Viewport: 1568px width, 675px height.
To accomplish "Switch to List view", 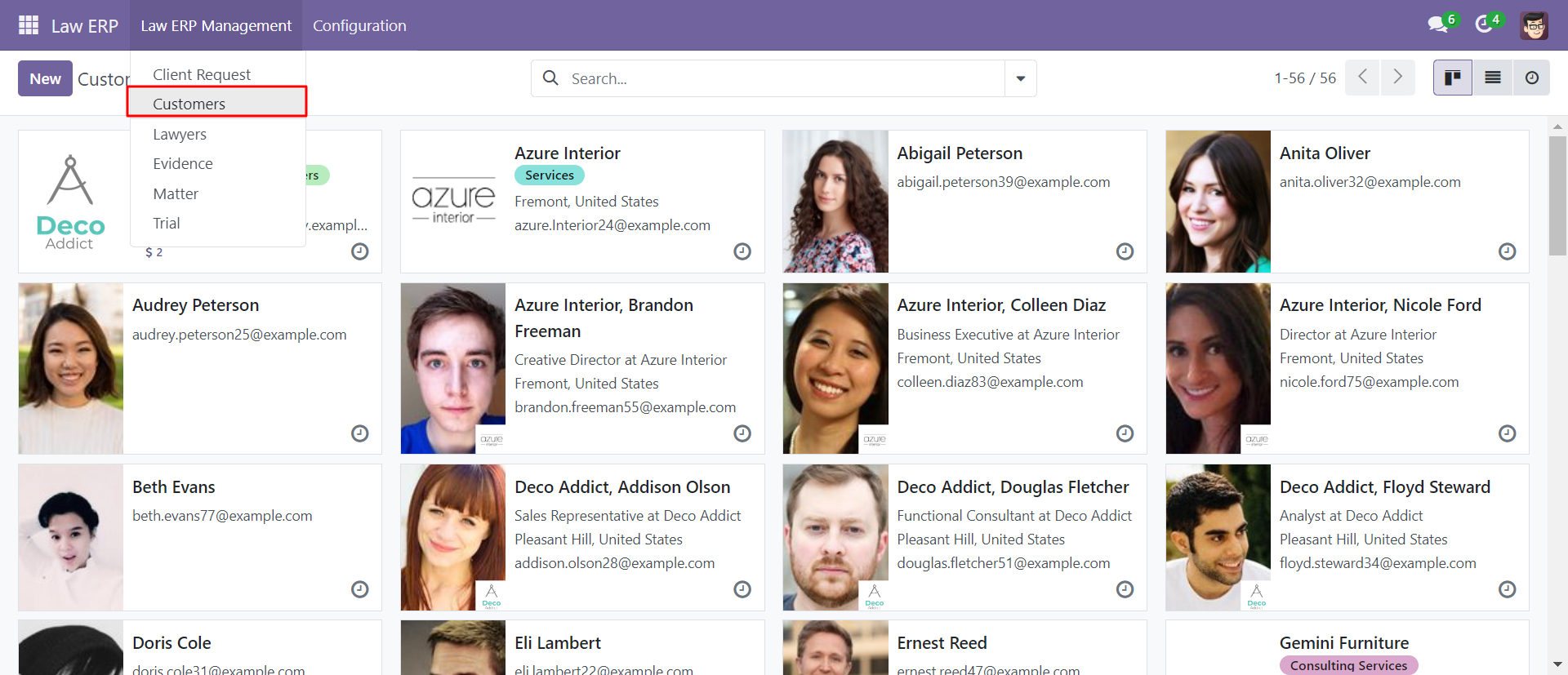I will (x=1493, y=78).
